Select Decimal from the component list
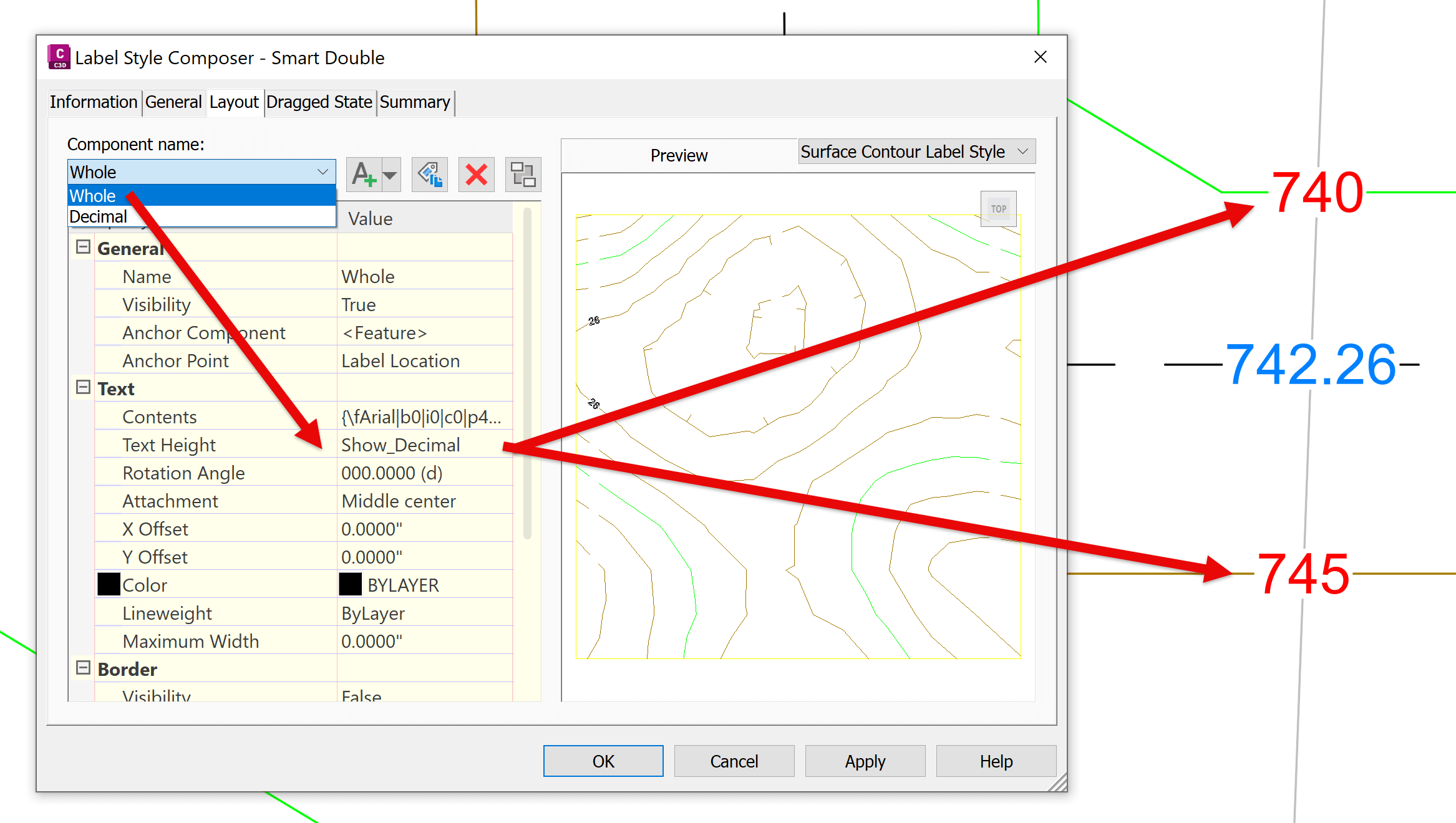Viewport: 1456px width, 823px height. coord(99,216)
